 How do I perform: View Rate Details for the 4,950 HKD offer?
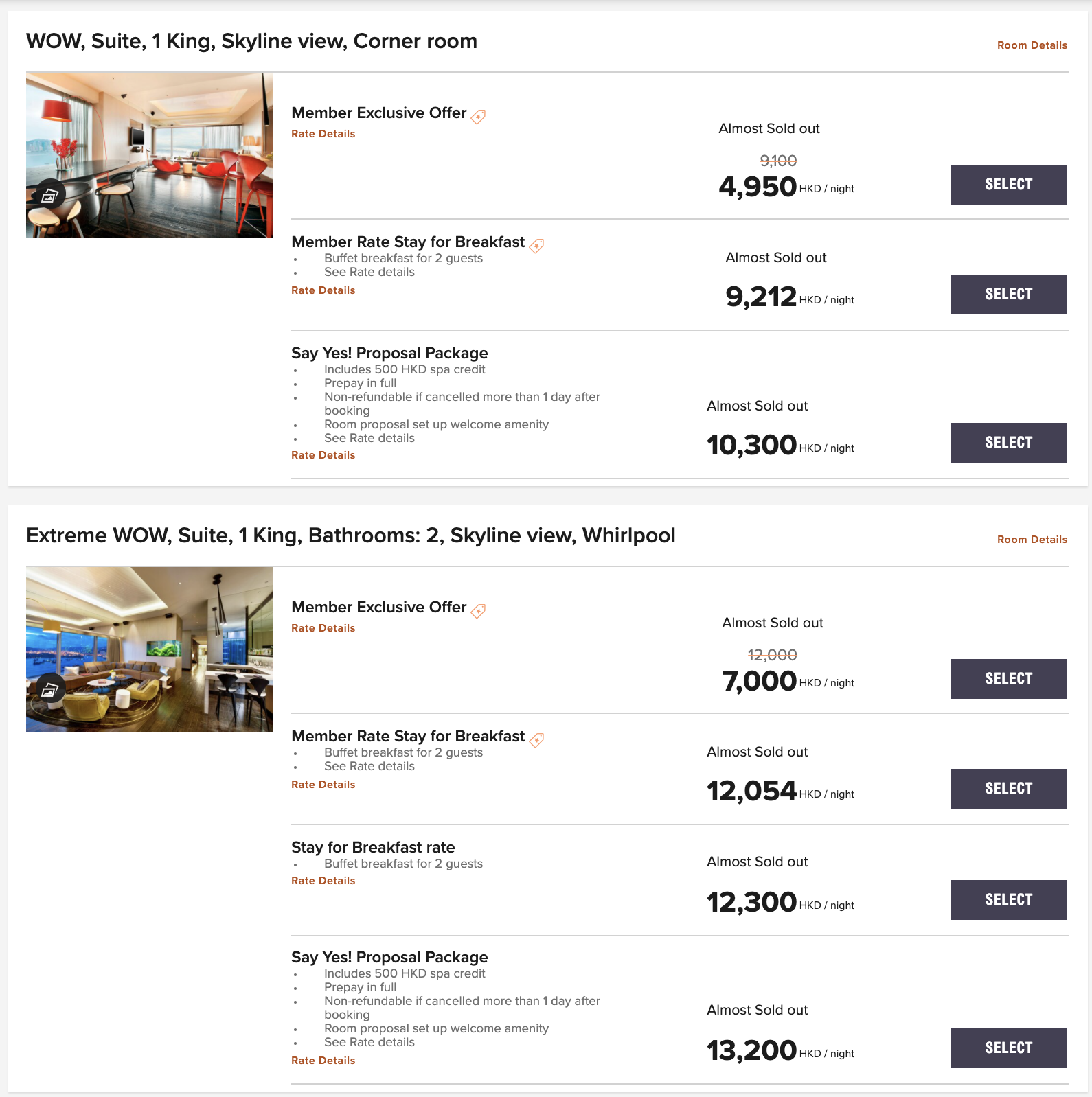(x=323, y=134)
